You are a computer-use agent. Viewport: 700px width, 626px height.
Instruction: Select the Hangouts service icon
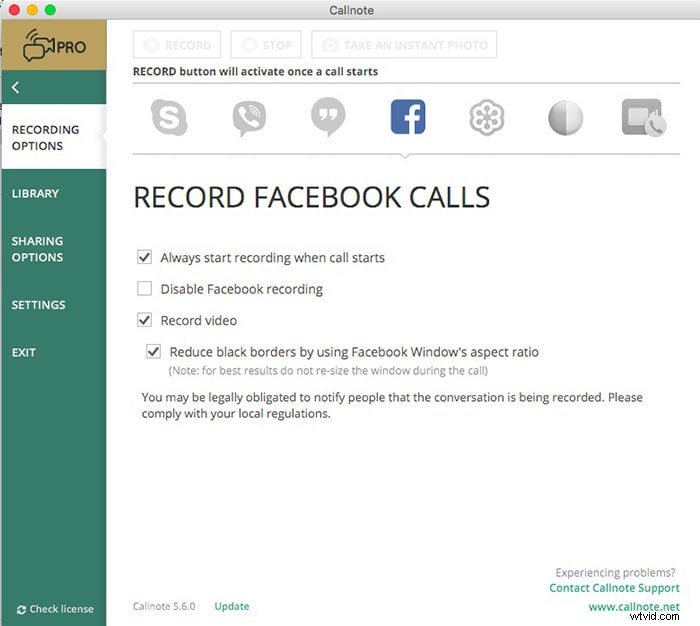(x=328, y=117)
